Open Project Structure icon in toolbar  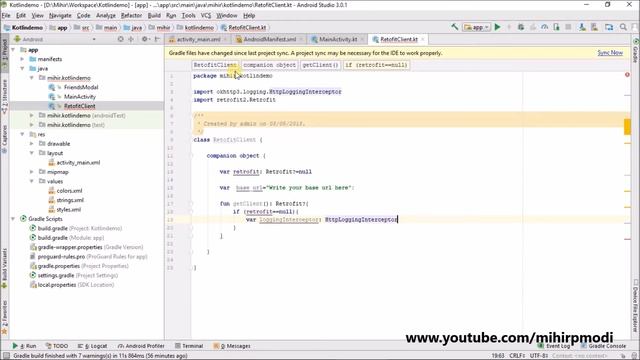[609, 27]
